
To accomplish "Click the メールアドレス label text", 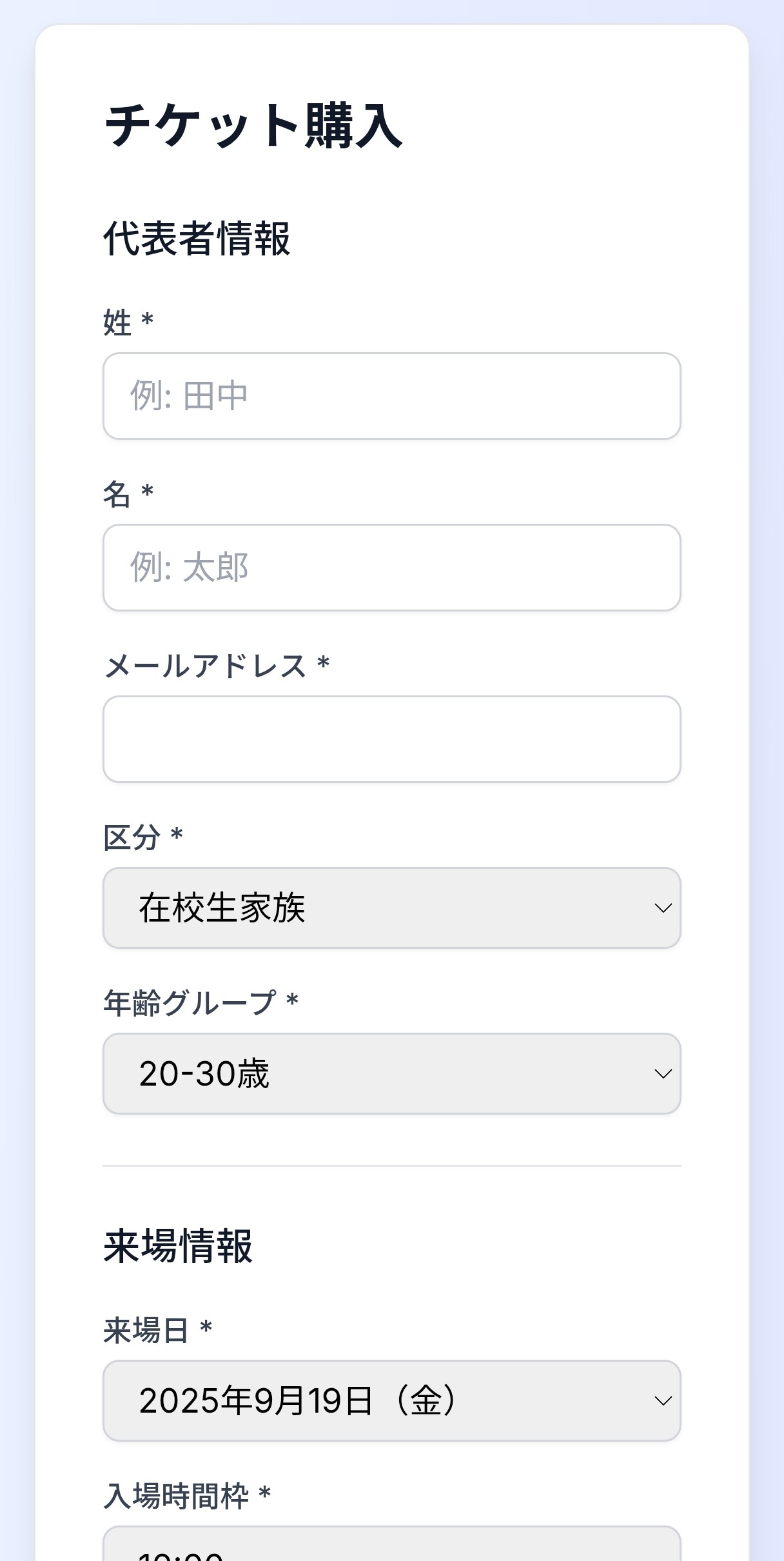I will click(x=205, y=666).
